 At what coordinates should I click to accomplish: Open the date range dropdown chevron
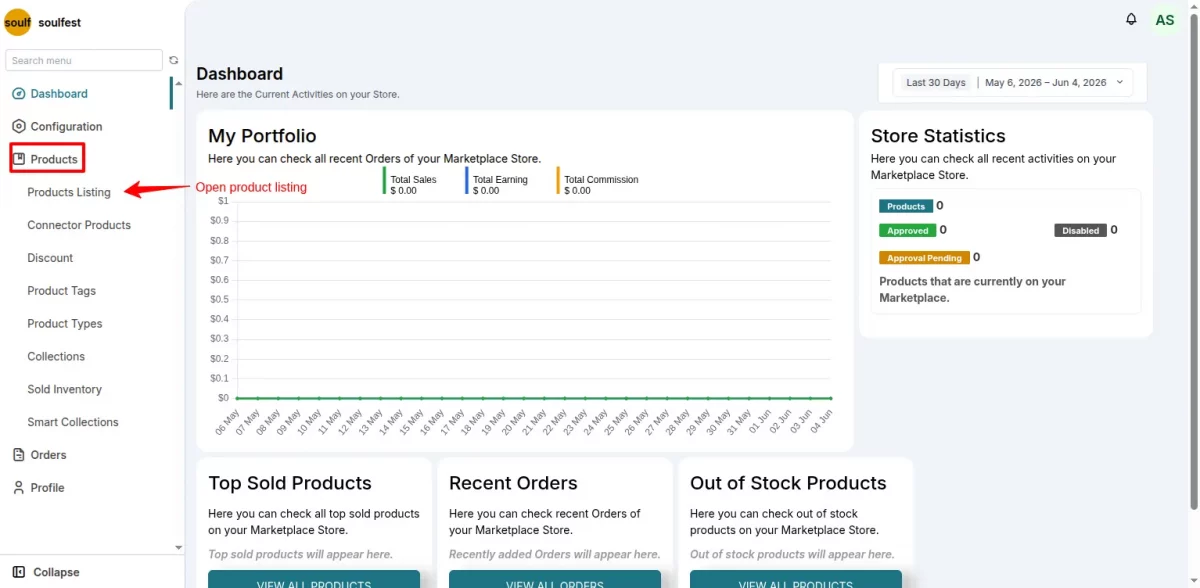[1119, 82]
